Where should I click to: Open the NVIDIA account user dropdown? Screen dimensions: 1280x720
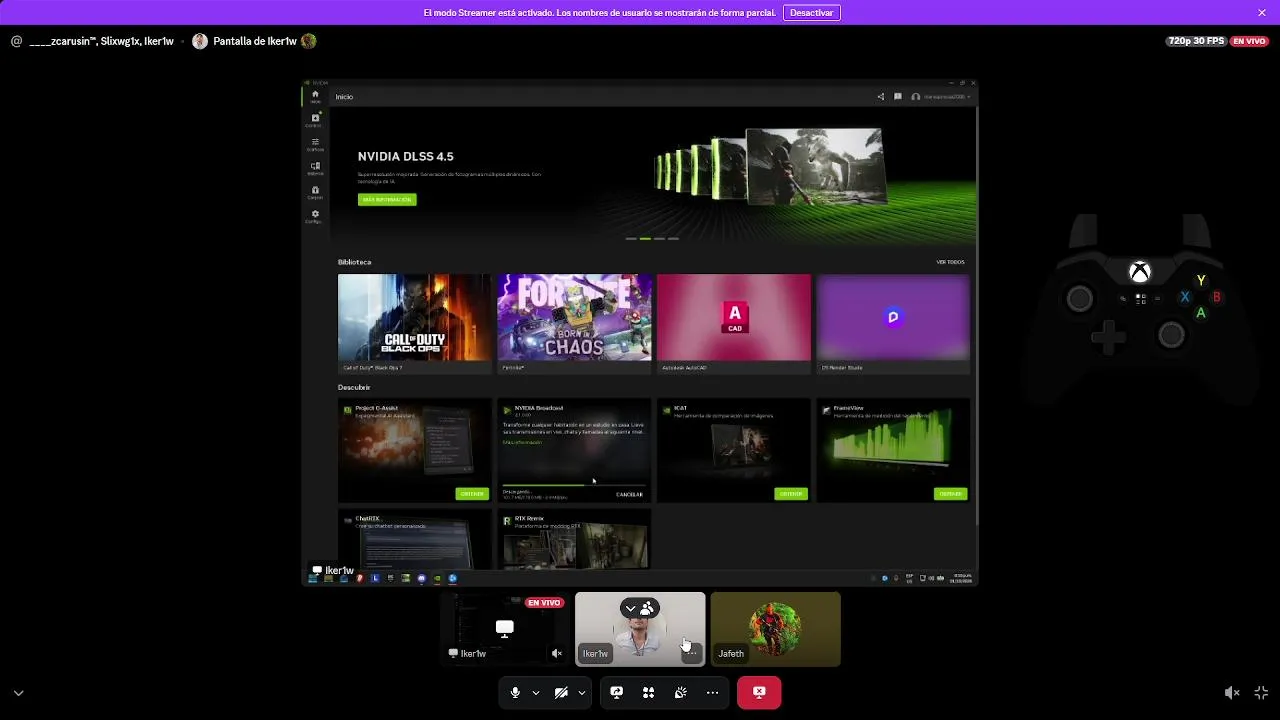[x=941, y=97]
